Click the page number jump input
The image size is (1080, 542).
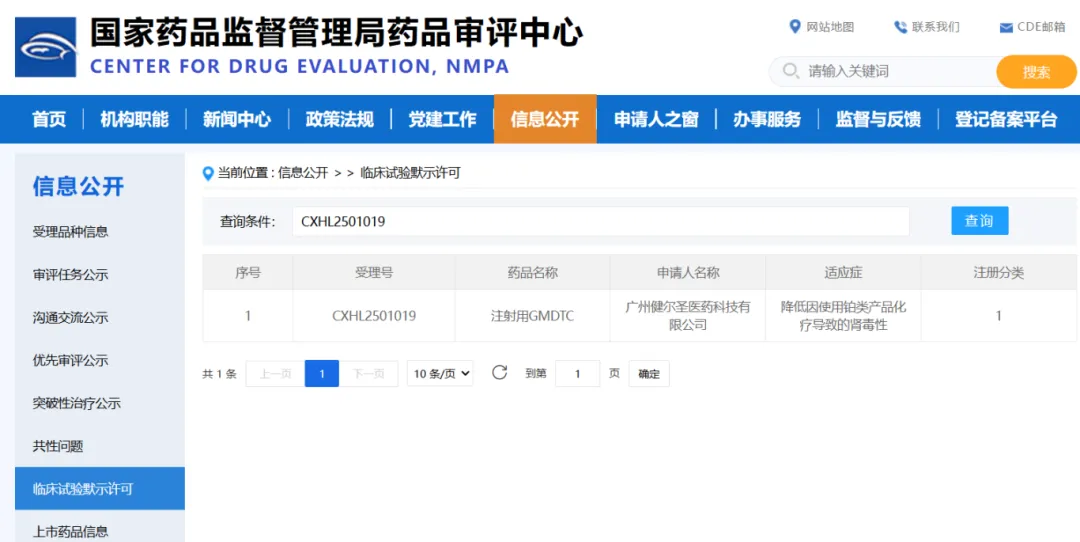[x=577, y=374]
